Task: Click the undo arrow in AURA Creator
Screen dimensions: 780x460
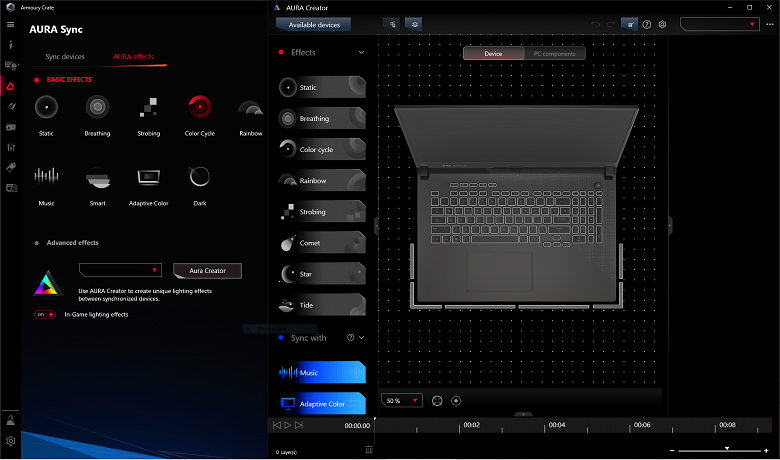Action: (x=595, y=24)
